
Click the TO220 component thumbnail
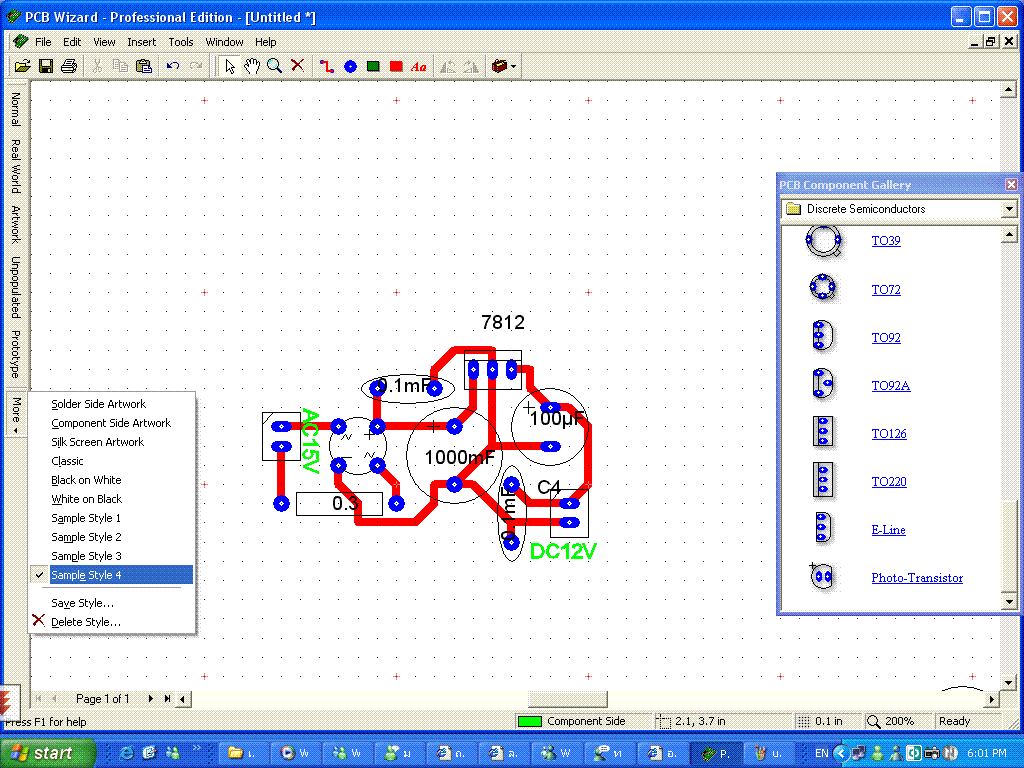tap(822, 480)
